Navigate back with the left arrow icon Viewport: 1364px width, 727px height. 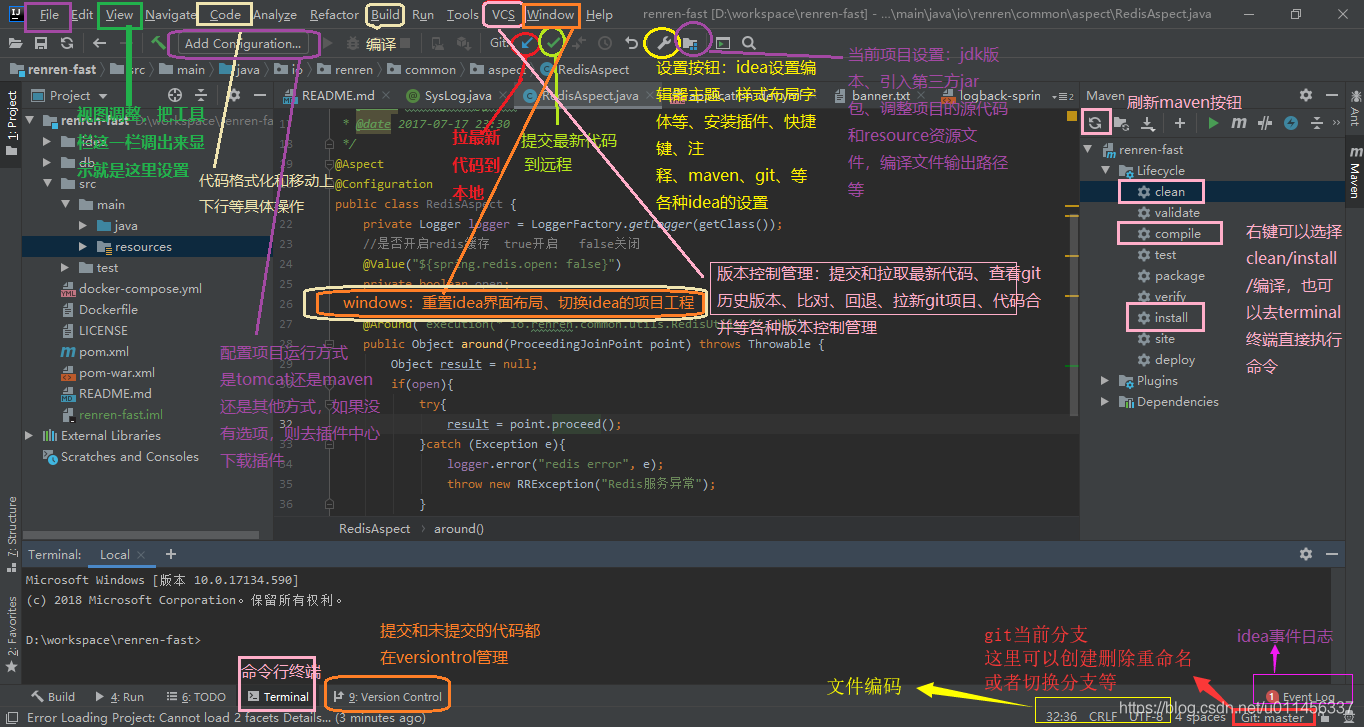coord(99,43)
